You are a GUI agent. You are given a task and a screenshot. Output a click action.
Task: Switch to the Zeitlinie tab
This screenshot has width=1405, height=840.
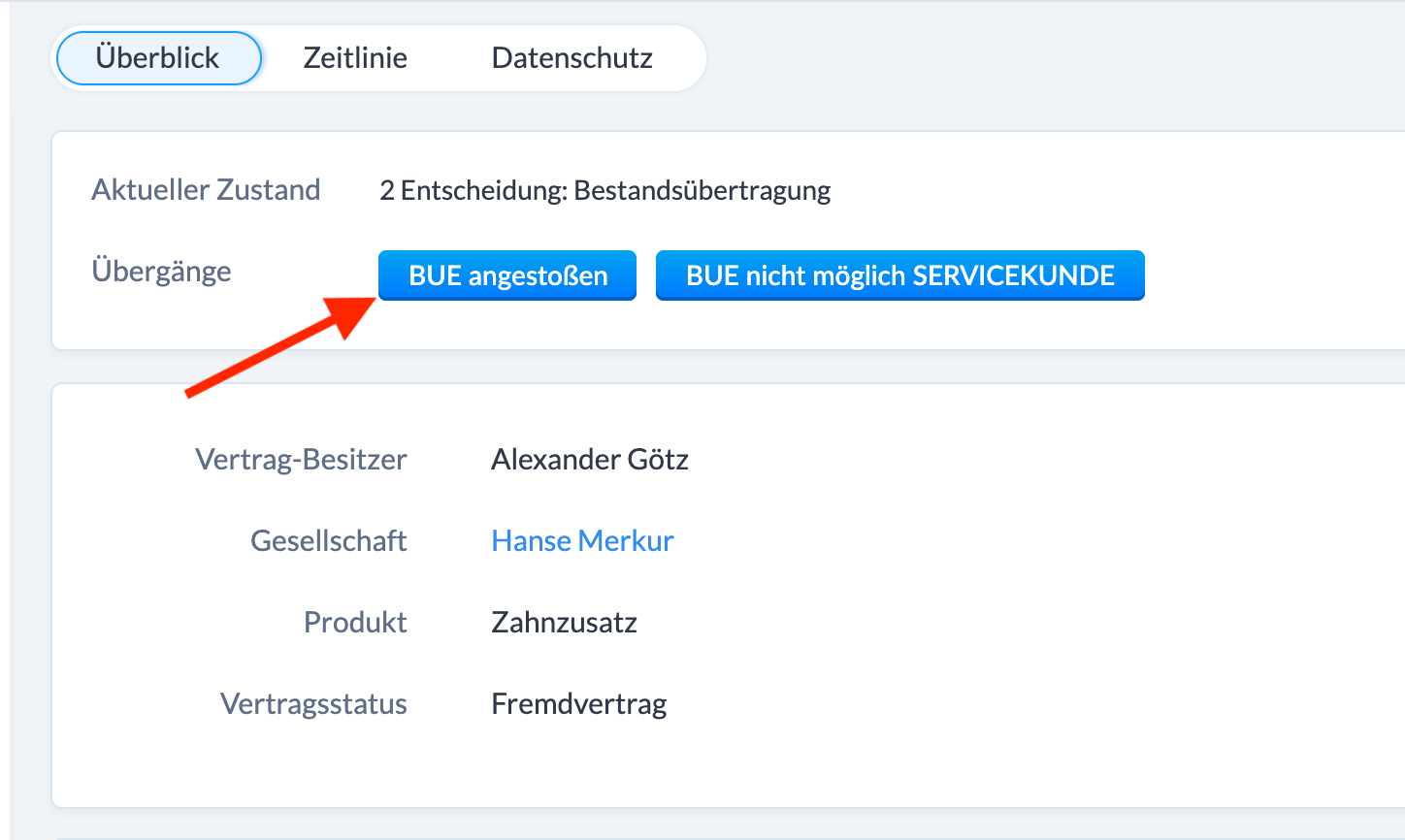(354, 58)
